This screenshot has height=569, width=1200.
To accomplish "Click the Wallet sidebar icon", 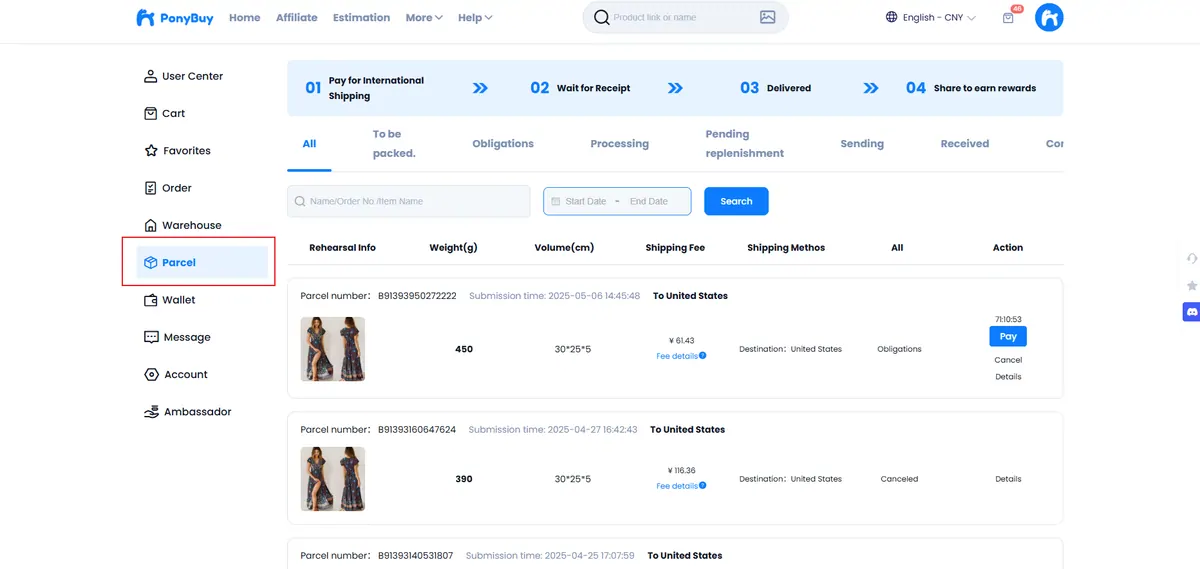I will pos(151,300).
